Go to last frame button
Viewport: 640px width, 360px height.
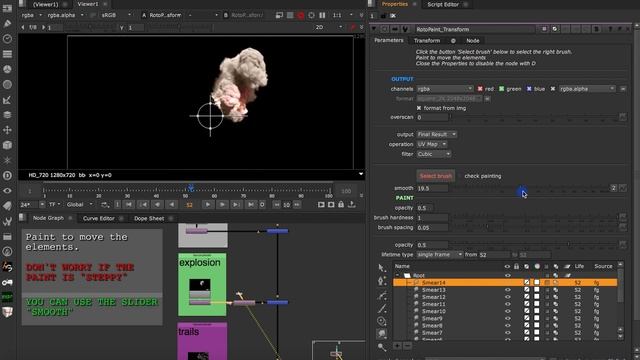[251, 204]
